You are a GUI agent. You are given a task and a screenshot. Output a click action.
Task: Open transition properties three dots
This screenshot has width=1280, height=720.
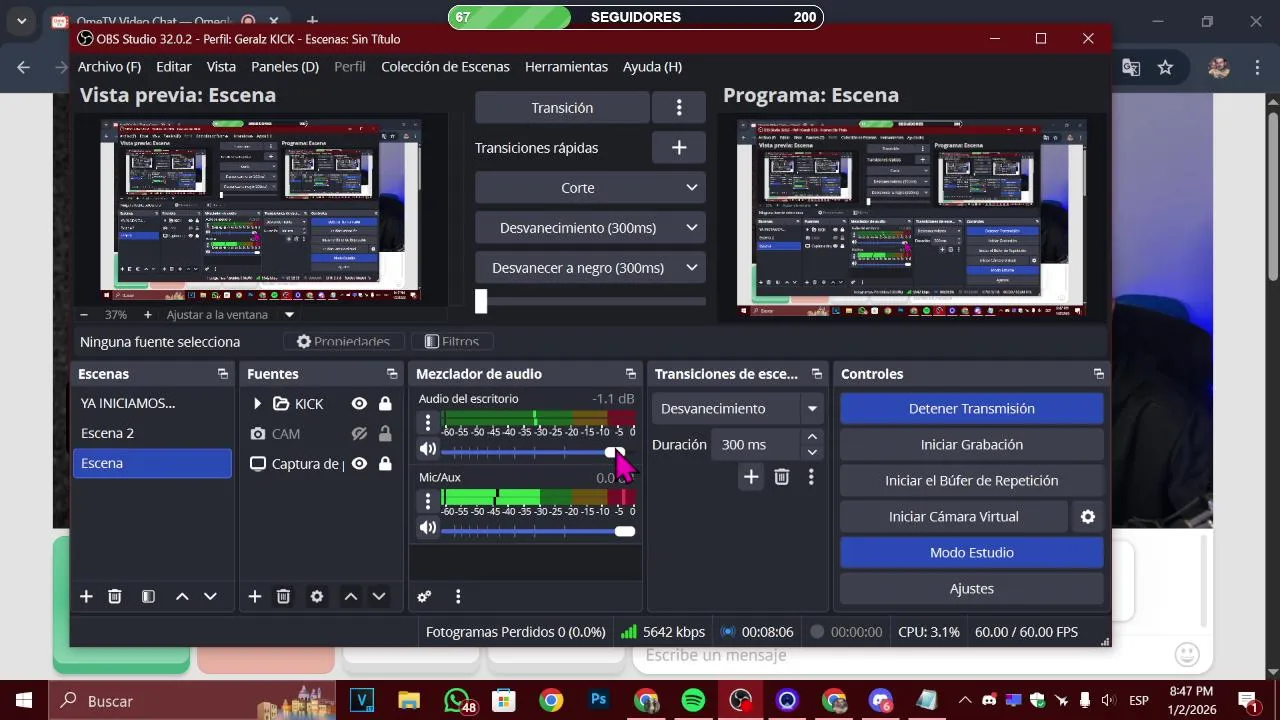811,477
